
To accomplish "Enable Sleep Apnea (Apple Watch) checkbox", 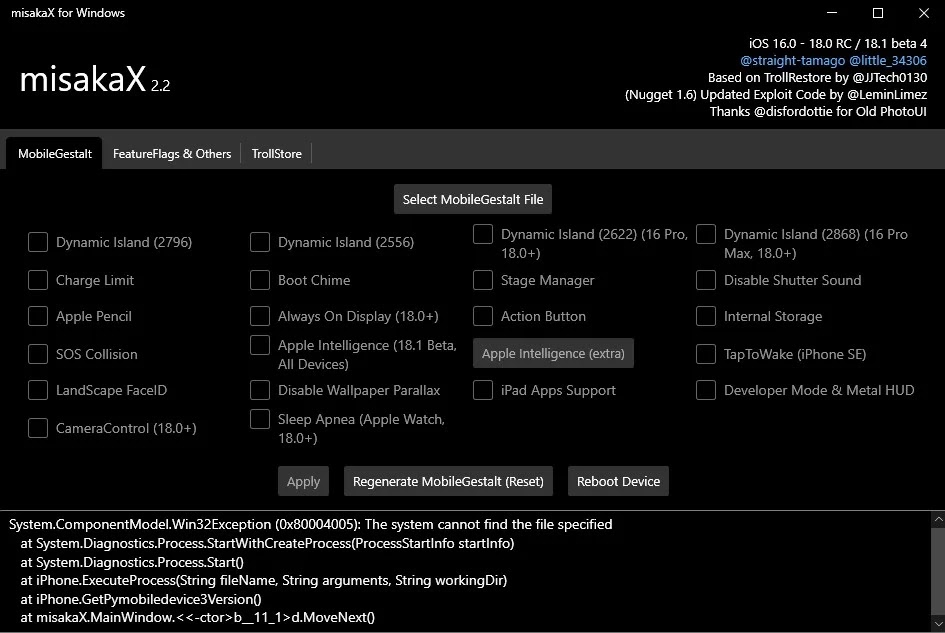I will pyautogui.click(x=260, y=420).
